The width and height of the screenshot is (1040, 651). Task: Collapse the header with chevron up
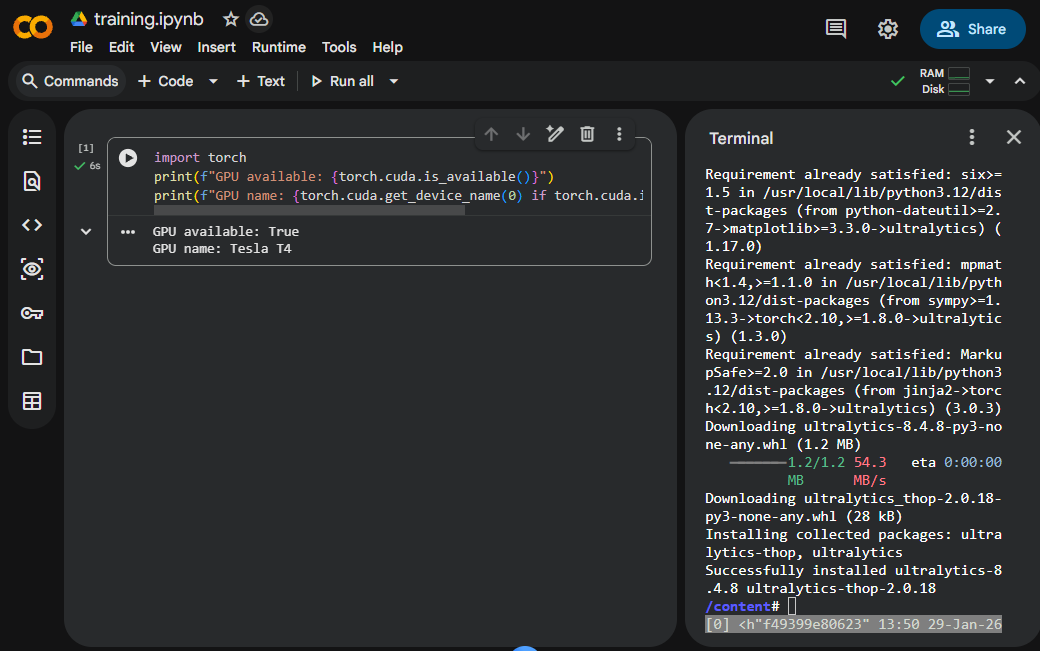tap(1020, 81)
